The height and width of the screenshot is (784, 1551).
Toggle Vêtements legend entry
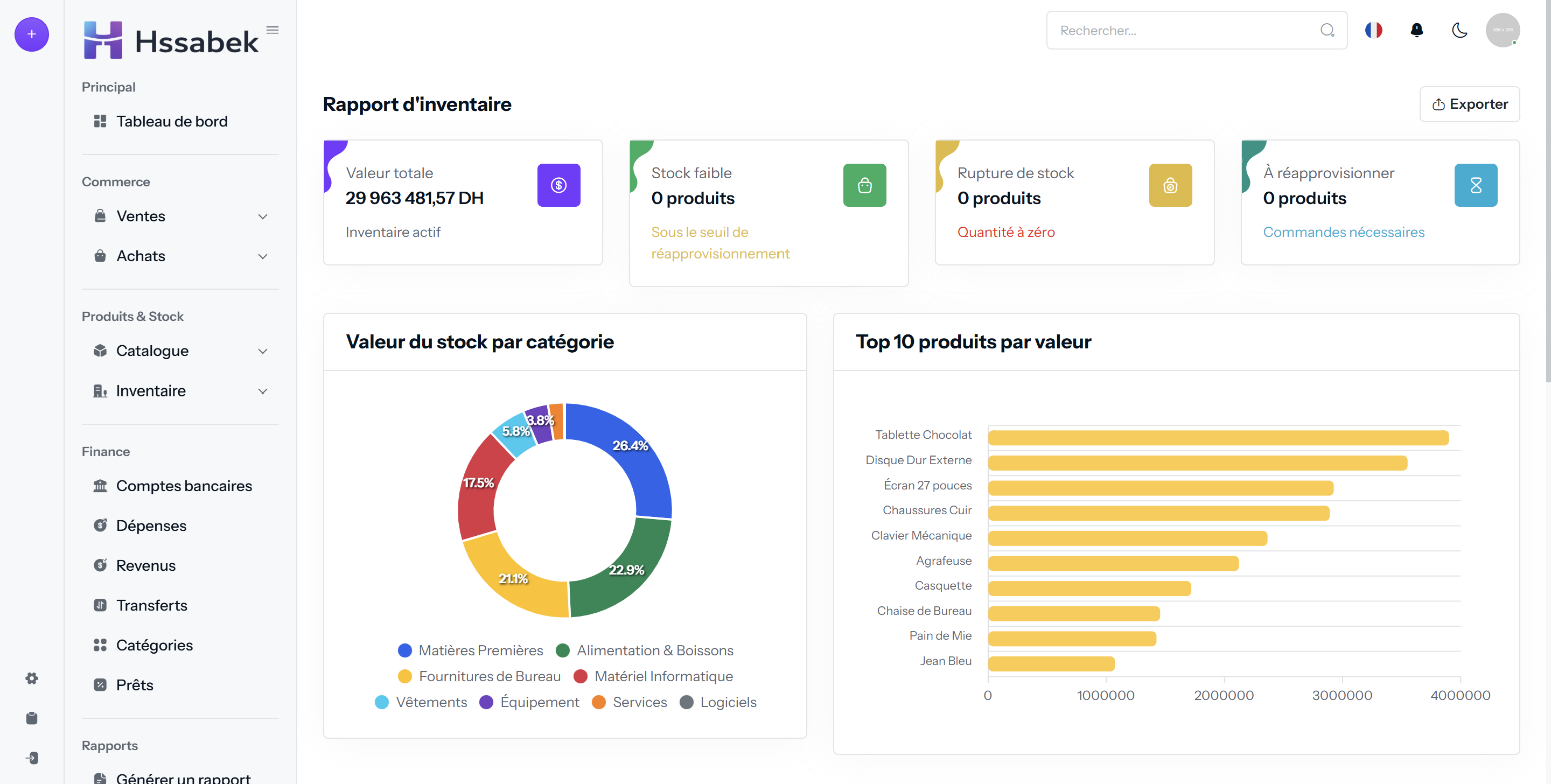(420, 702)
